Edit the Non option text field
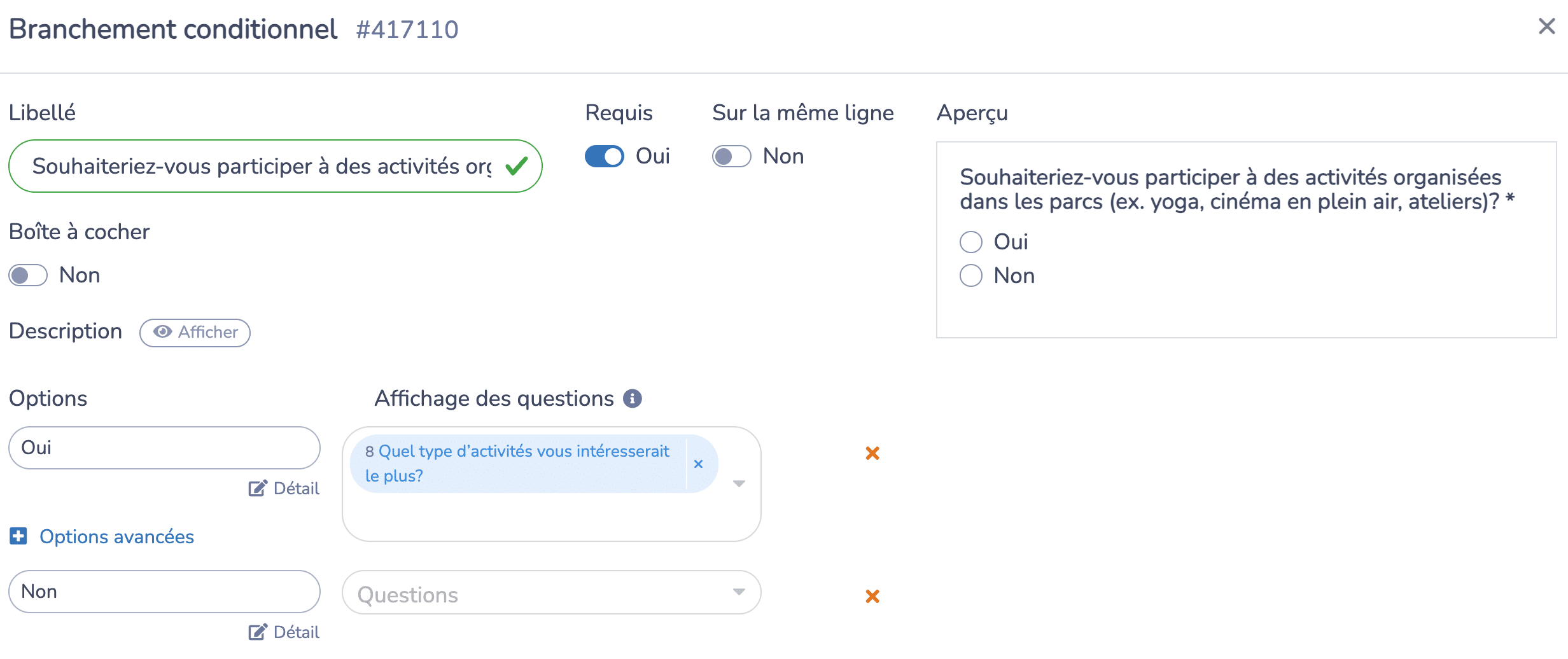Image resolution: width=1568 pixels, height=659 pixels. (x=164, y=592)
